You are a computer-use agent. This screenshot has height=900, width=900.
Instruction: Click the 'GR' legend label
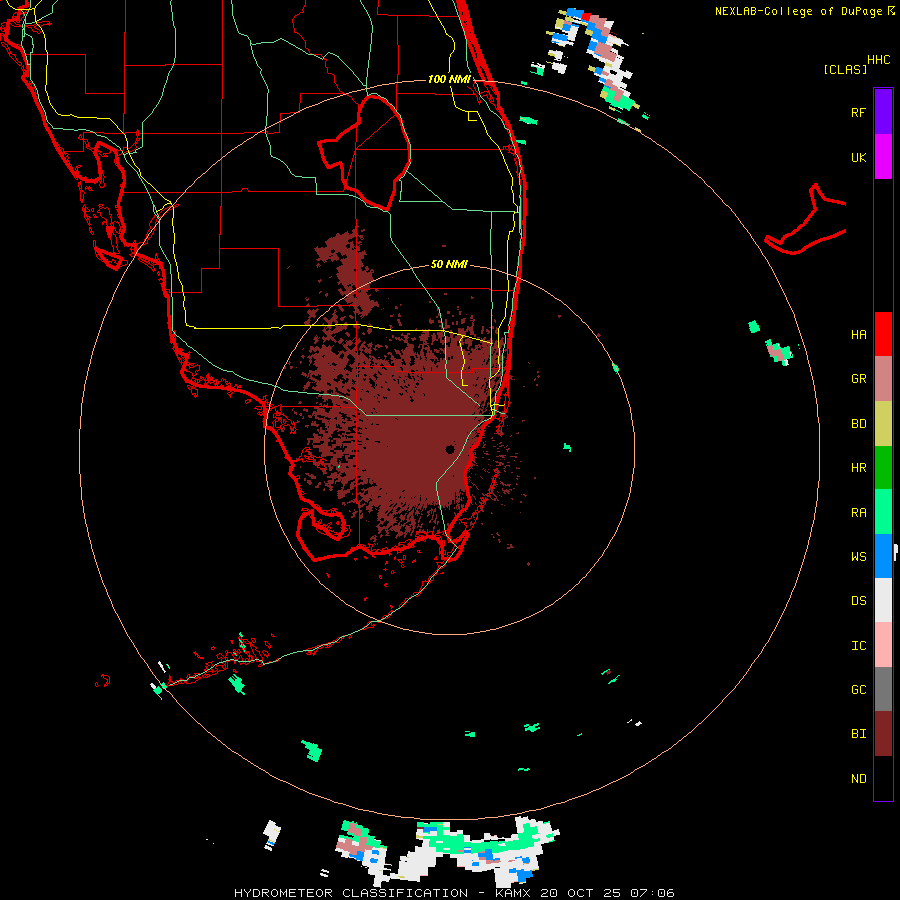coord(858,379)
